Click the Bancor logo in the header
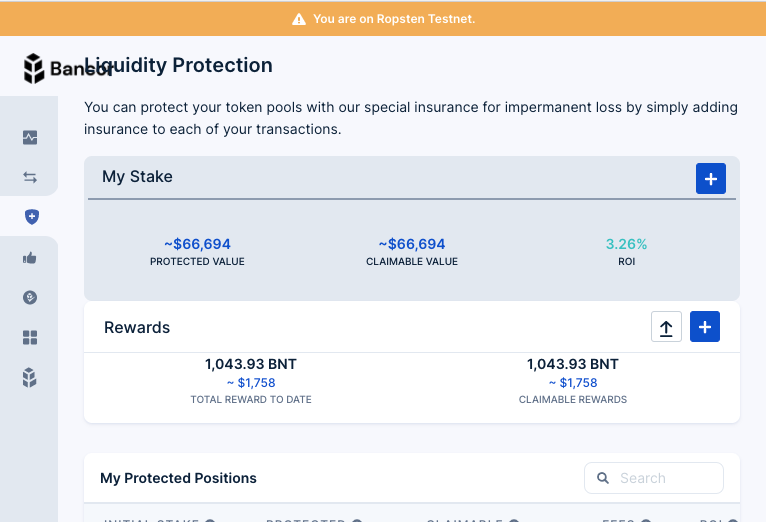 36,68
